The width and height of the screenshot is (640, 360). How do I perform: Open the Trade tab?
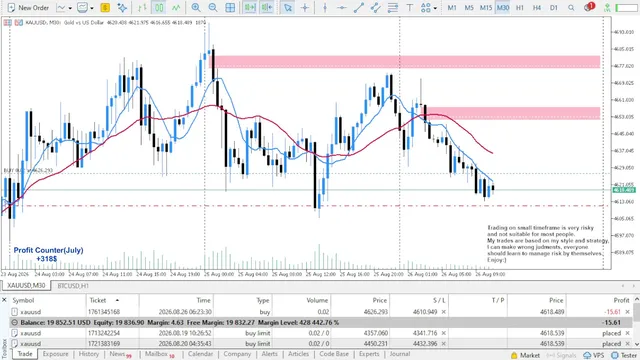pyautogui.click(x=24, y=354)
